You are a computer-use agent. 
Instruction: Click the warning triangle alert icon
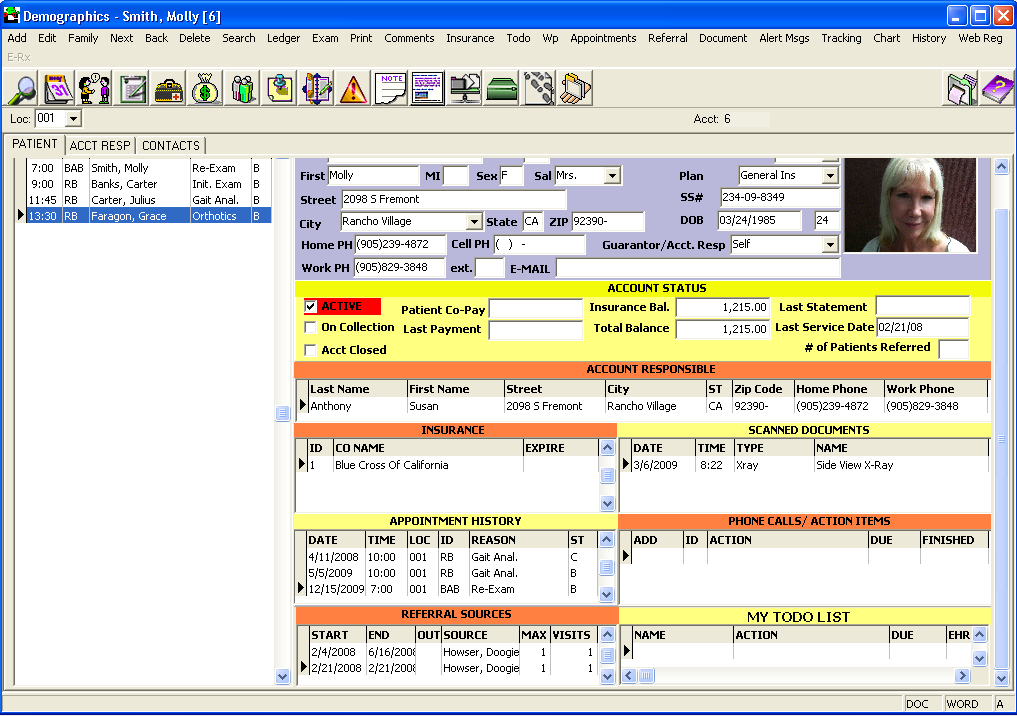353,89
